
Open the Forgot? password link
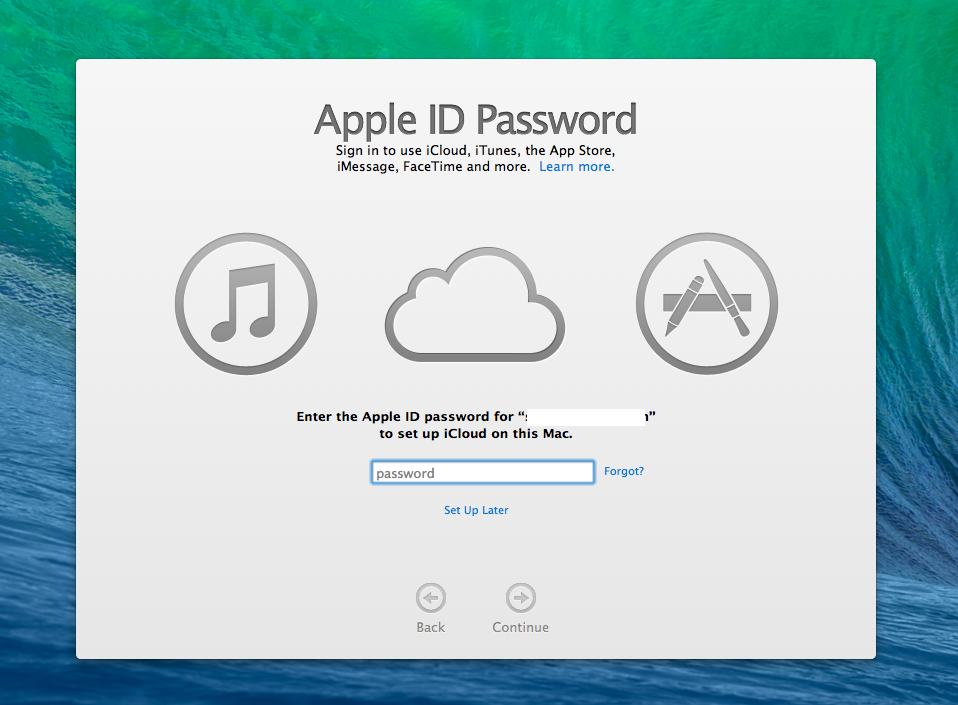[624, 471]
